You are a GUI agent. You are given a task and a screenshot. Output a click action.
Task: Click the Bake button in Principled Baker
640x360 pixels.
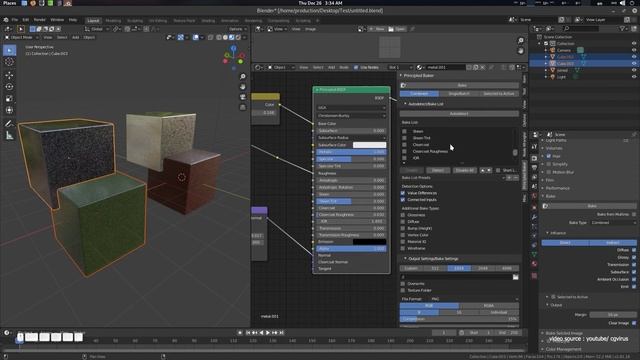tap(459, 85)
